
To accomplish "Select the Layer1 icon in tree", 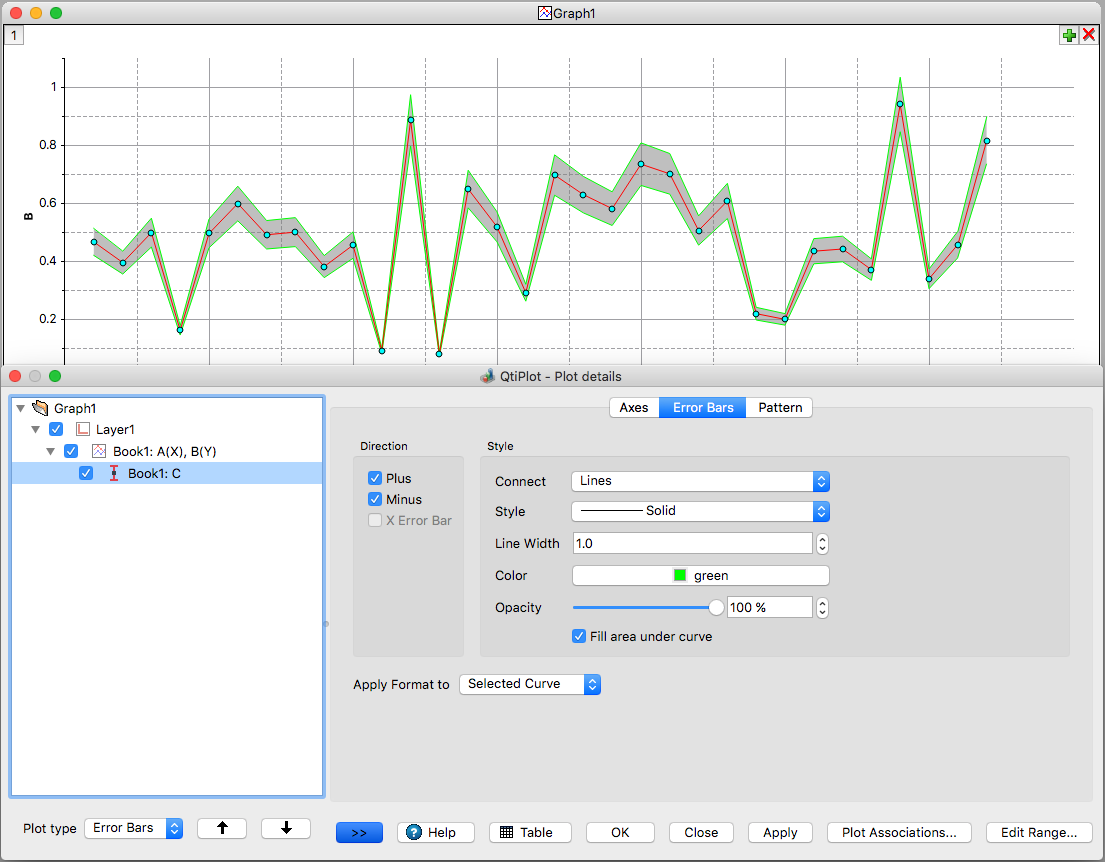I will click(83, 429).
